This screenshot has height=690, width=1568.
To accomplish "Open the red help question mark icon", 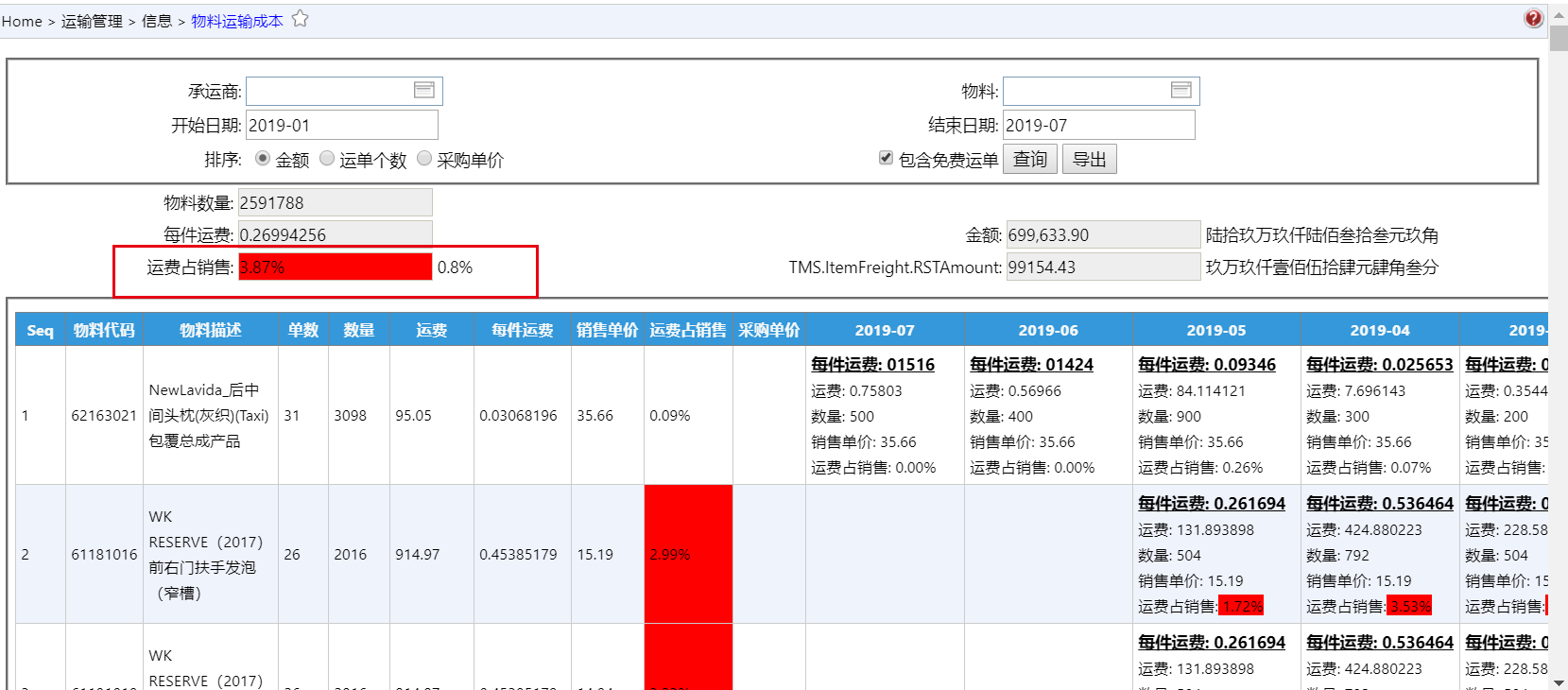I will 1533,18.
